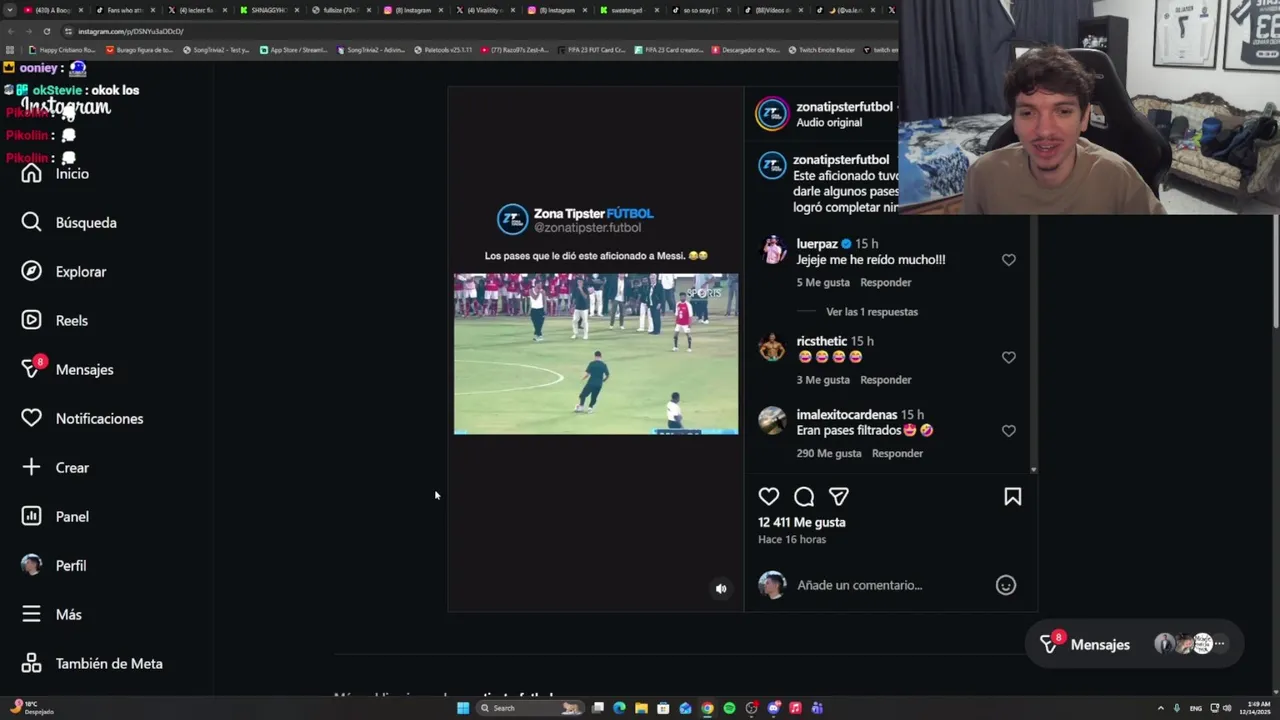1280x720 pixels.
Task: Expand Ver las 1 respuestas
Action: click(x=872, y=312)
